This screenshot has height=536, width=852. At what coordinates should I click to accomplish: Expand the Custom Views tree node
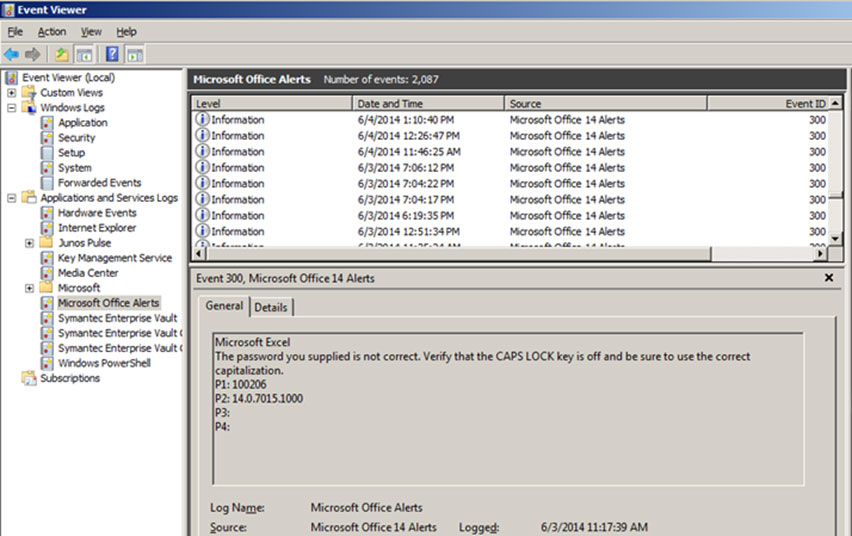11,93
